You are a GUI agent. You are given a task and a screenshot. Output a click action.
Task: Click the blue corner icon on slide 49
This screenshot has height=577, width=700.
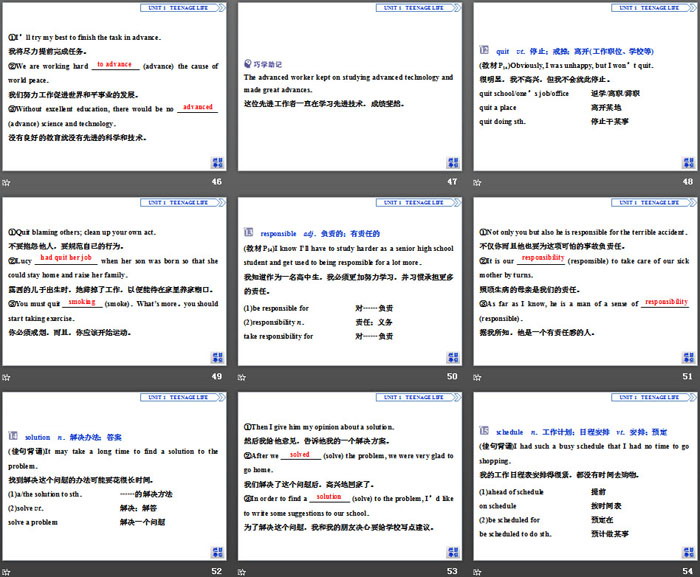[x=217, y=357]
